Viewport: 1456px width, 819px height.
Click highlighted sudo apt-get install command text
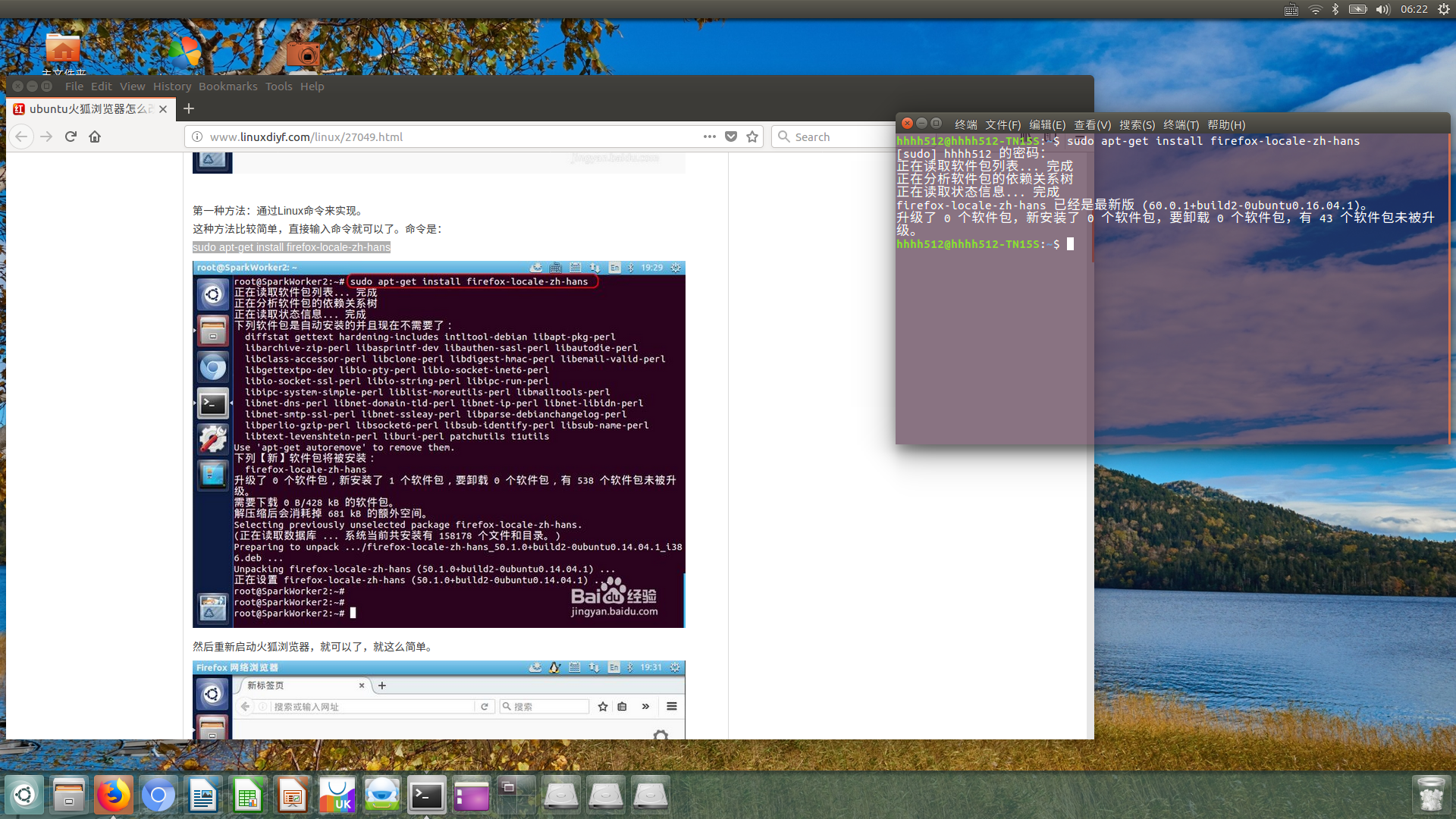tap(291, 247)
